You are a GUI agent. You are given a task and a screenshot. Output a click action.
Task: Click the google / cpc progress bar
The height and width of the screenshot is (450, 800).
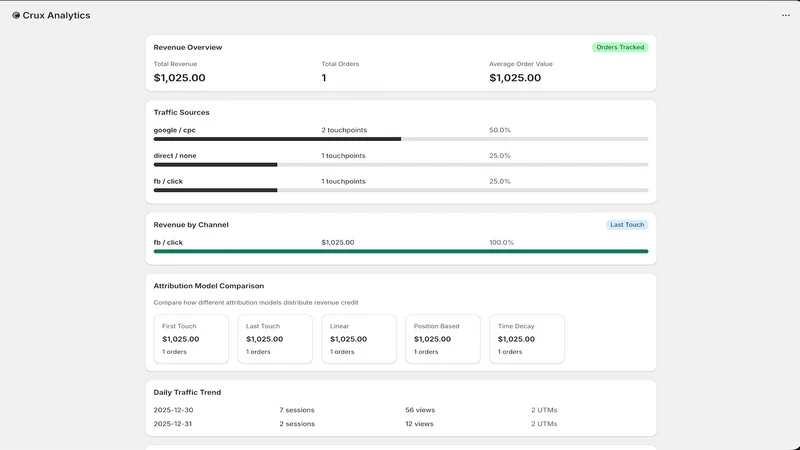(401, 139)
